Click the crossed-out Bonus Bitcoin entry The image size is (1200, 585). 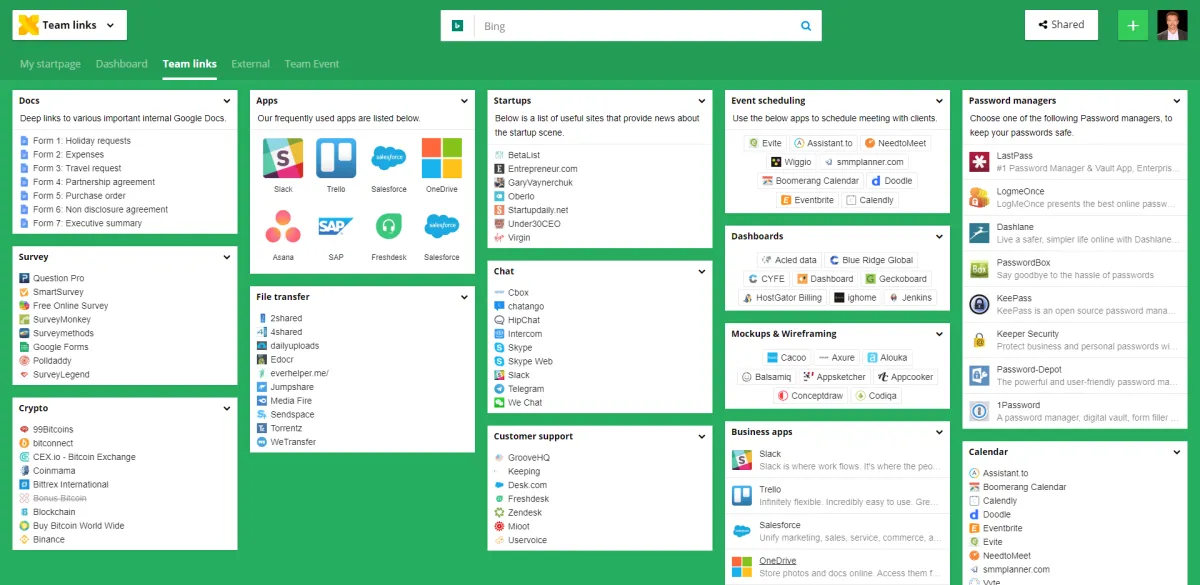pyautogui.click(x=60, y=498)
